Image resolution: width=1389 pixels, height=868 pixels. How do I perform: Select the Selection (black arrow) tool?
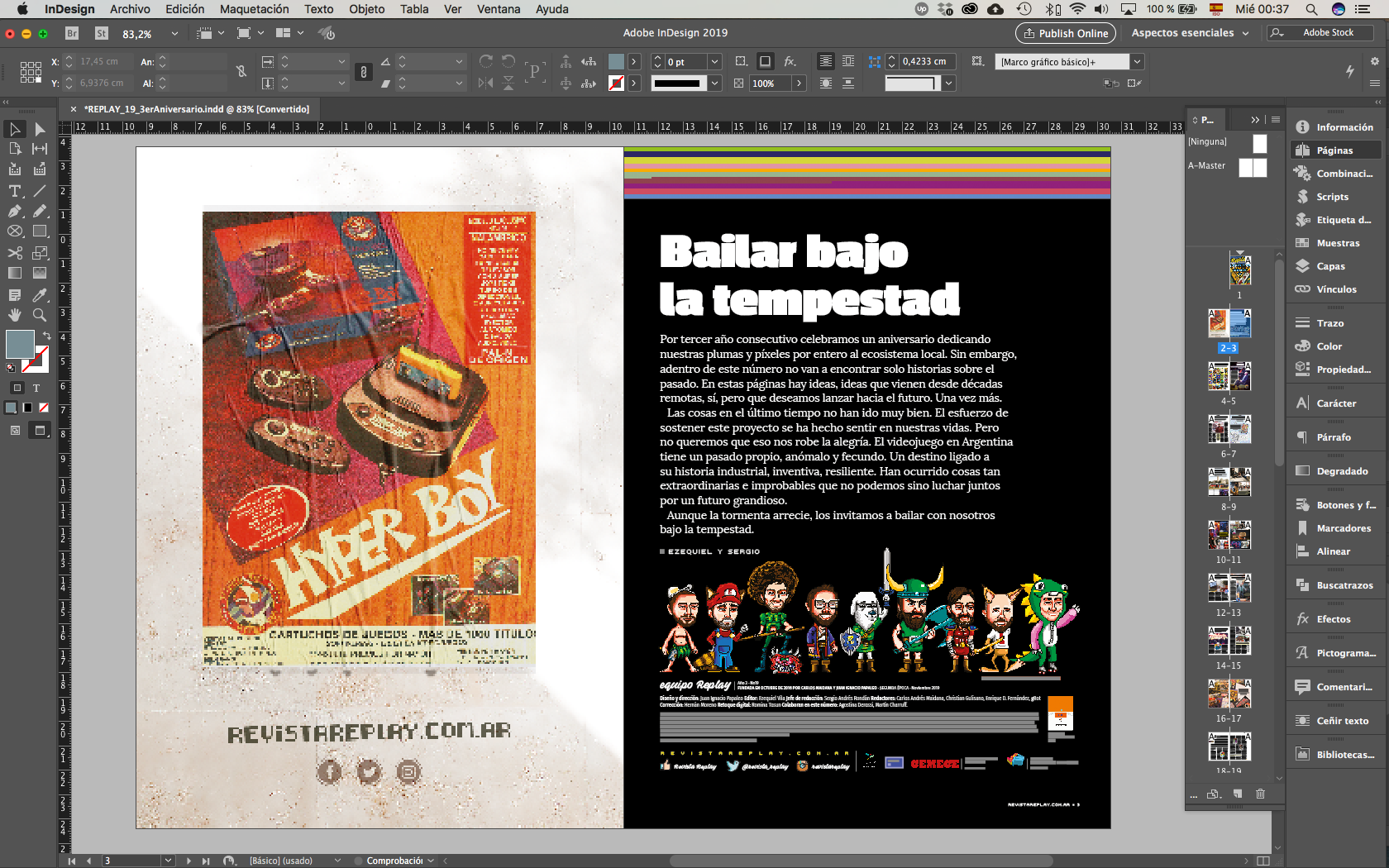point(15,129)
